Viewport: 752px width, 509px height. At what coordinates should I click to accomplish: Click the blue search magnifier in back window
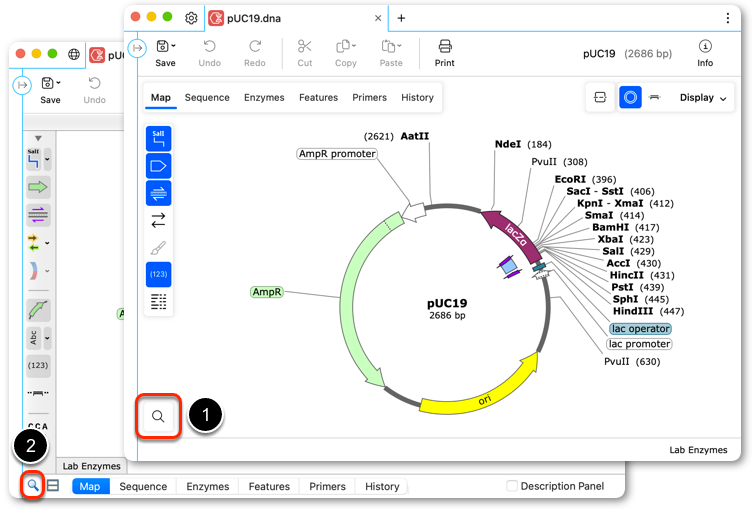(x=33, y=485)
